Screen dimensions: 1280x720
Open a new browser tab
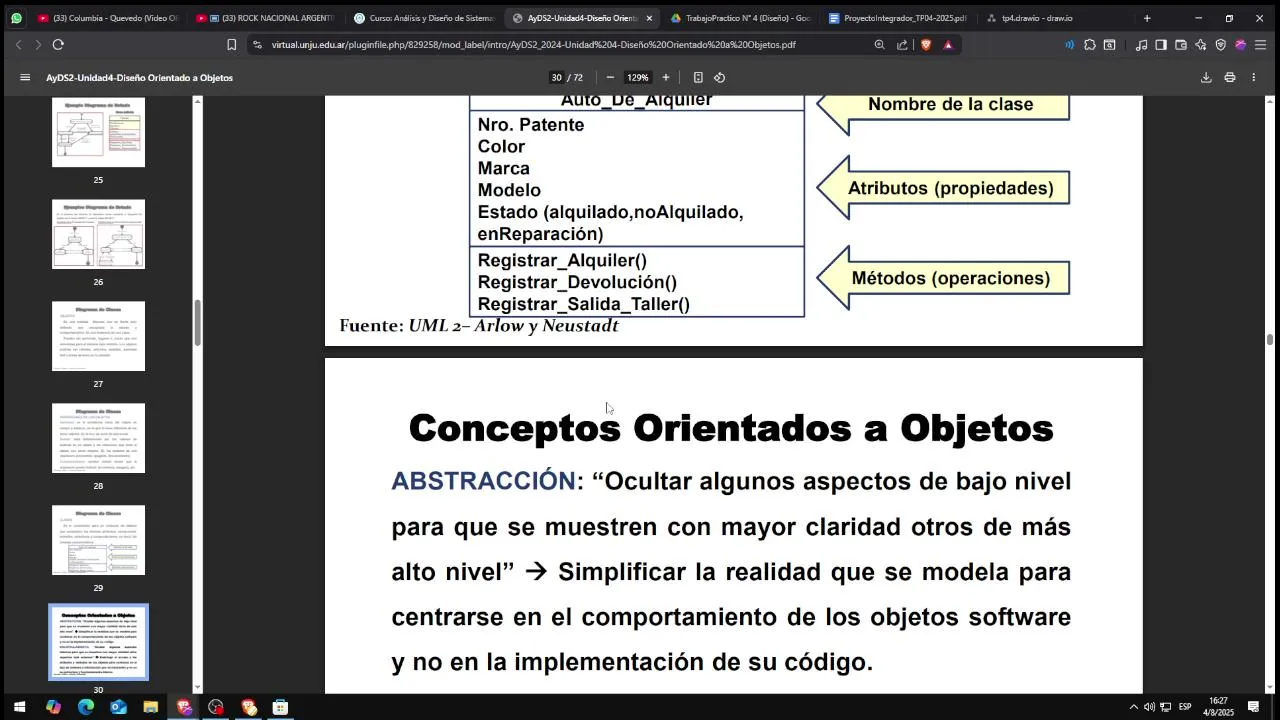coord(1147,18)
